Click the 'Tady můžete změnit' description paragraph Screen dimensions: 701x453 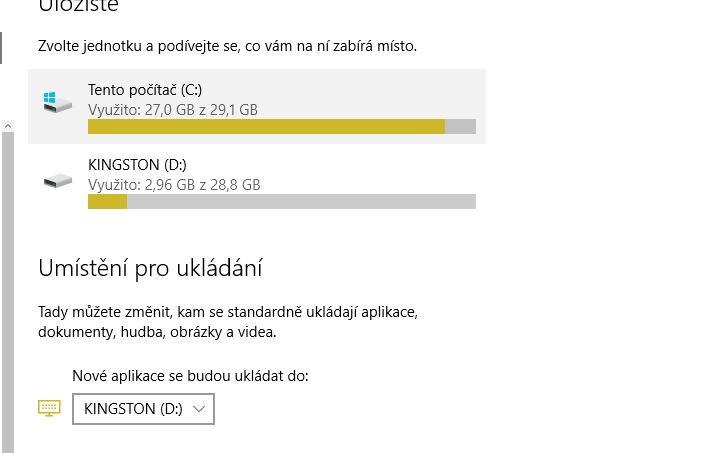point(227,321)
